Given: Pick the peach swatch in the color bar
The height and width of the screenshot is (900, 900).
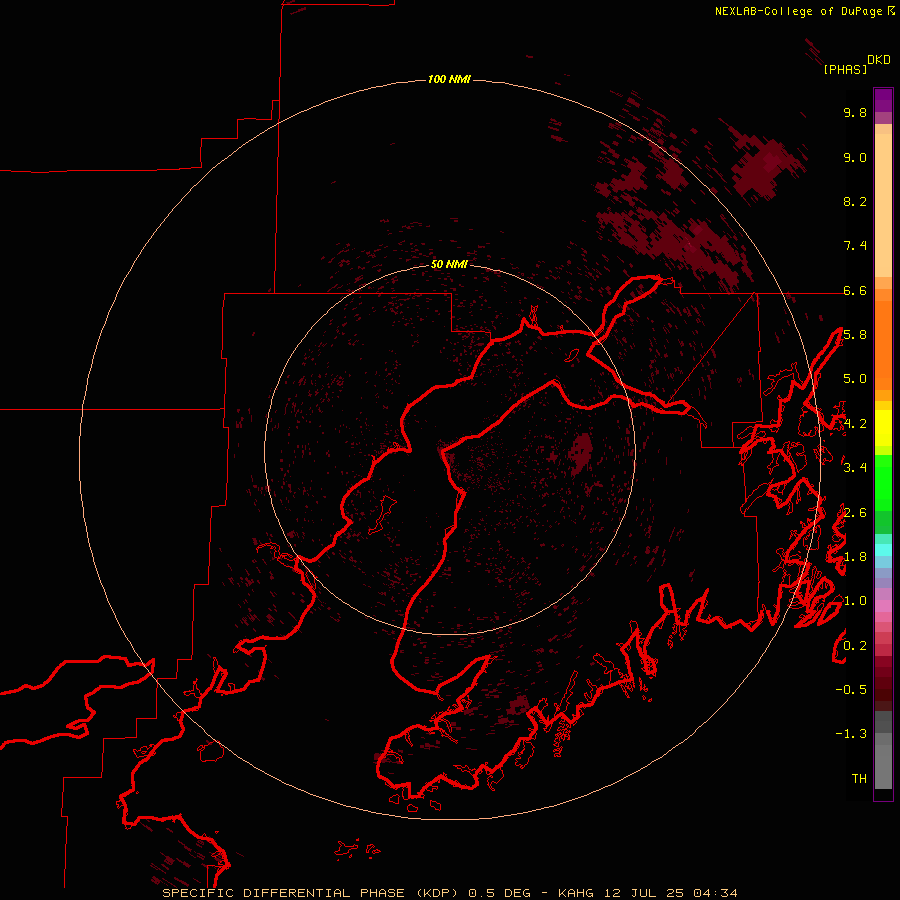Looking at the screenshot, I should point(883,207).
